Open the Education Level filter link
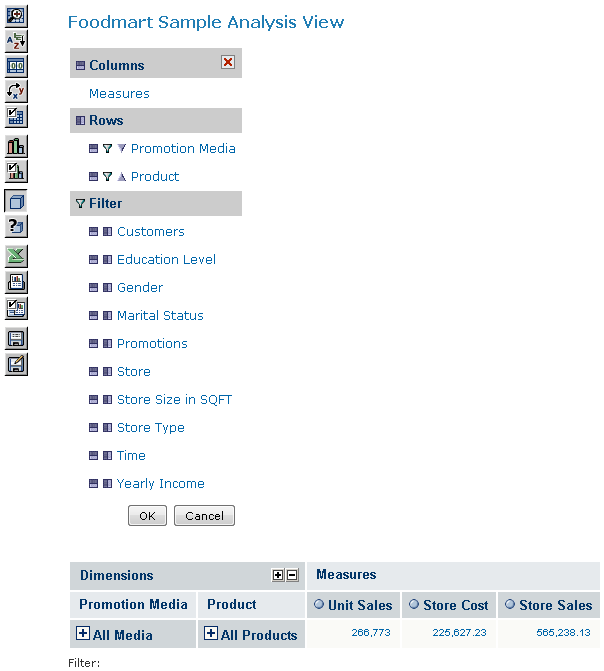Viewport: 604px width, 671px height. point(167,259)
